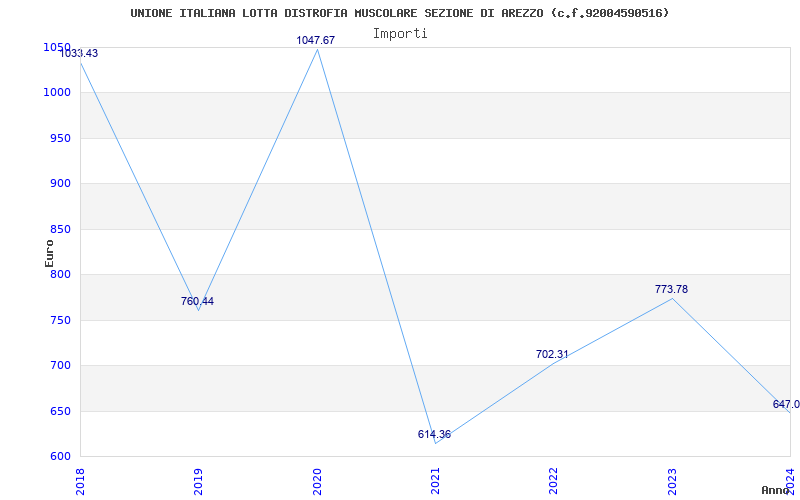This screenshot has width=800, height=500.
Task: Click the 2020 x-axis year label
Action: coord(317,481)
